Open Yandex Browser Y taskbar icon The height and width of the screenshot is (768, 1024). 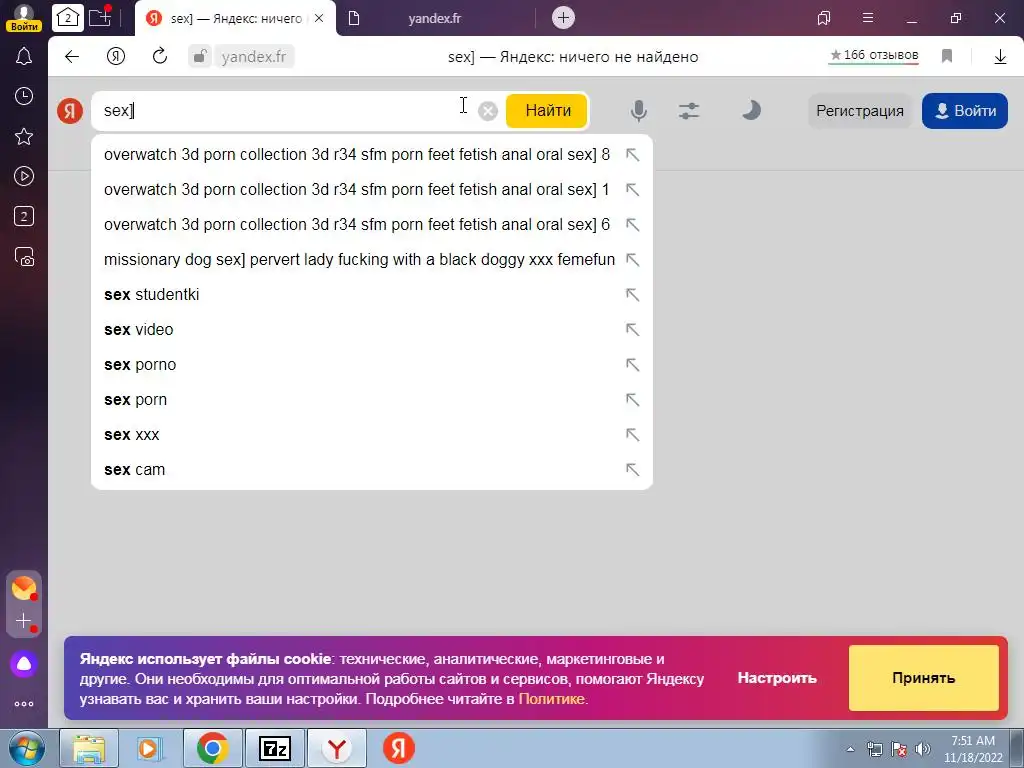click(336, 748)
